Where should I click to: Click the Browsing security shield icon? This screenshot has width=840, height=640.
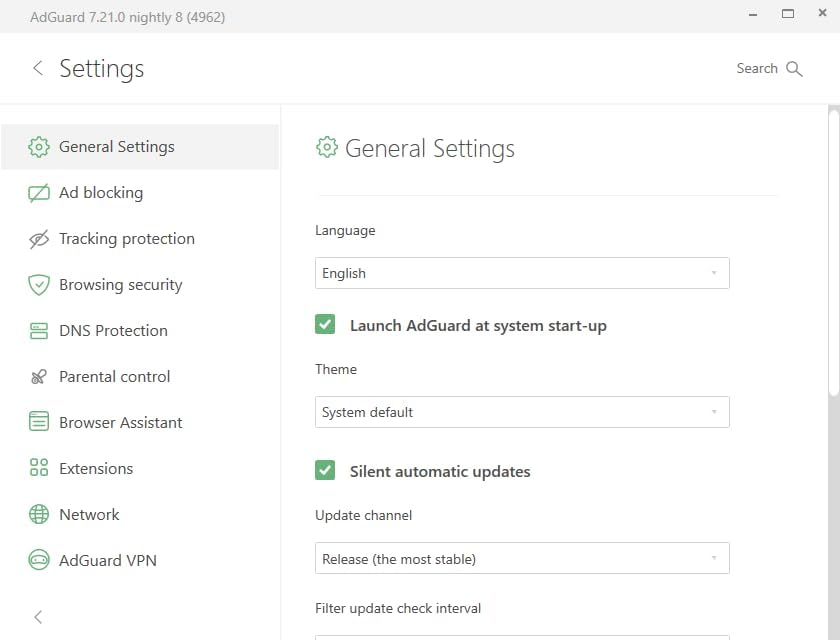39,285
